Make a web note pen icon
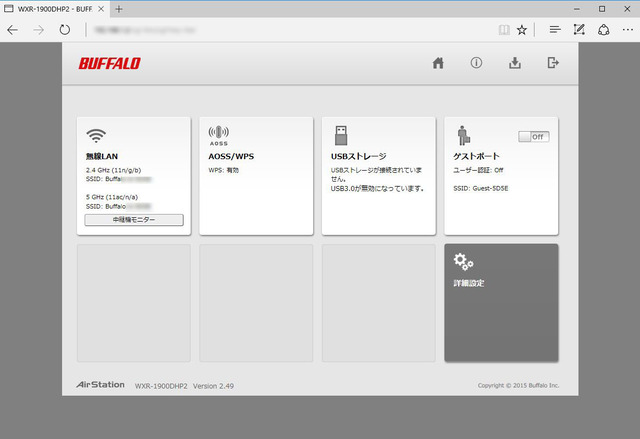Viewport: 640px width, 439px height. coord(579,29)
